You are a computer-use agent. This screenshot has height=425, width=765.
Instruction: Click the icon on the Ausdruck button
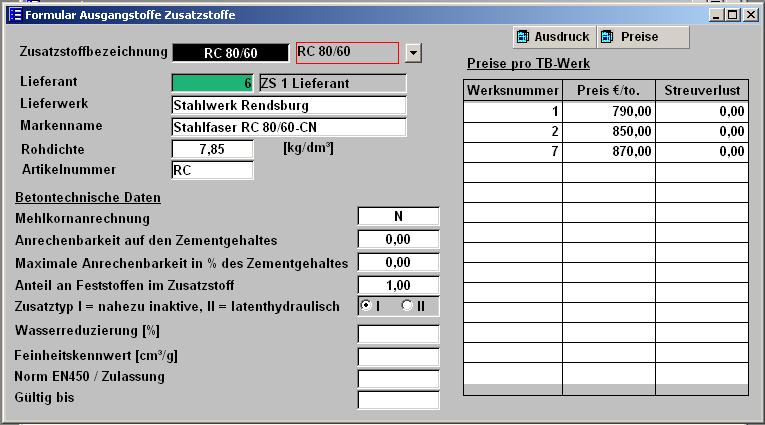(522, 37)
